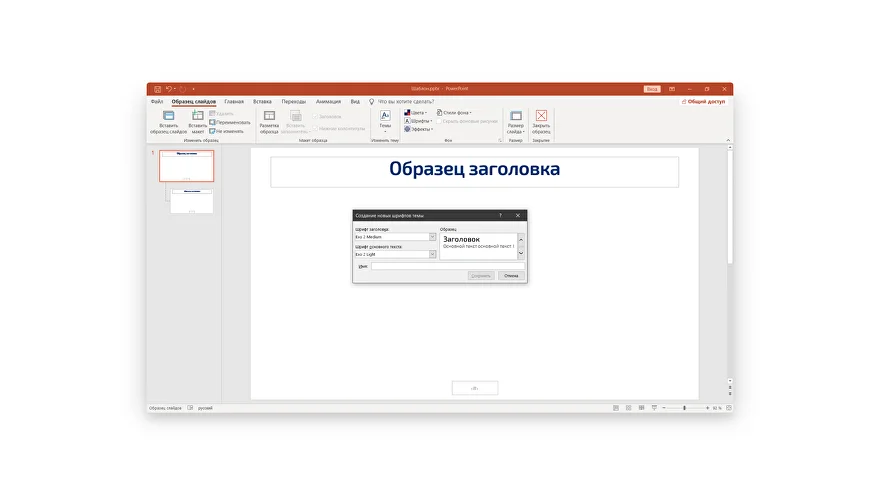The image size is (880, 495).
Task: Click the Имя text field in dialog
Action: point(447,266)
